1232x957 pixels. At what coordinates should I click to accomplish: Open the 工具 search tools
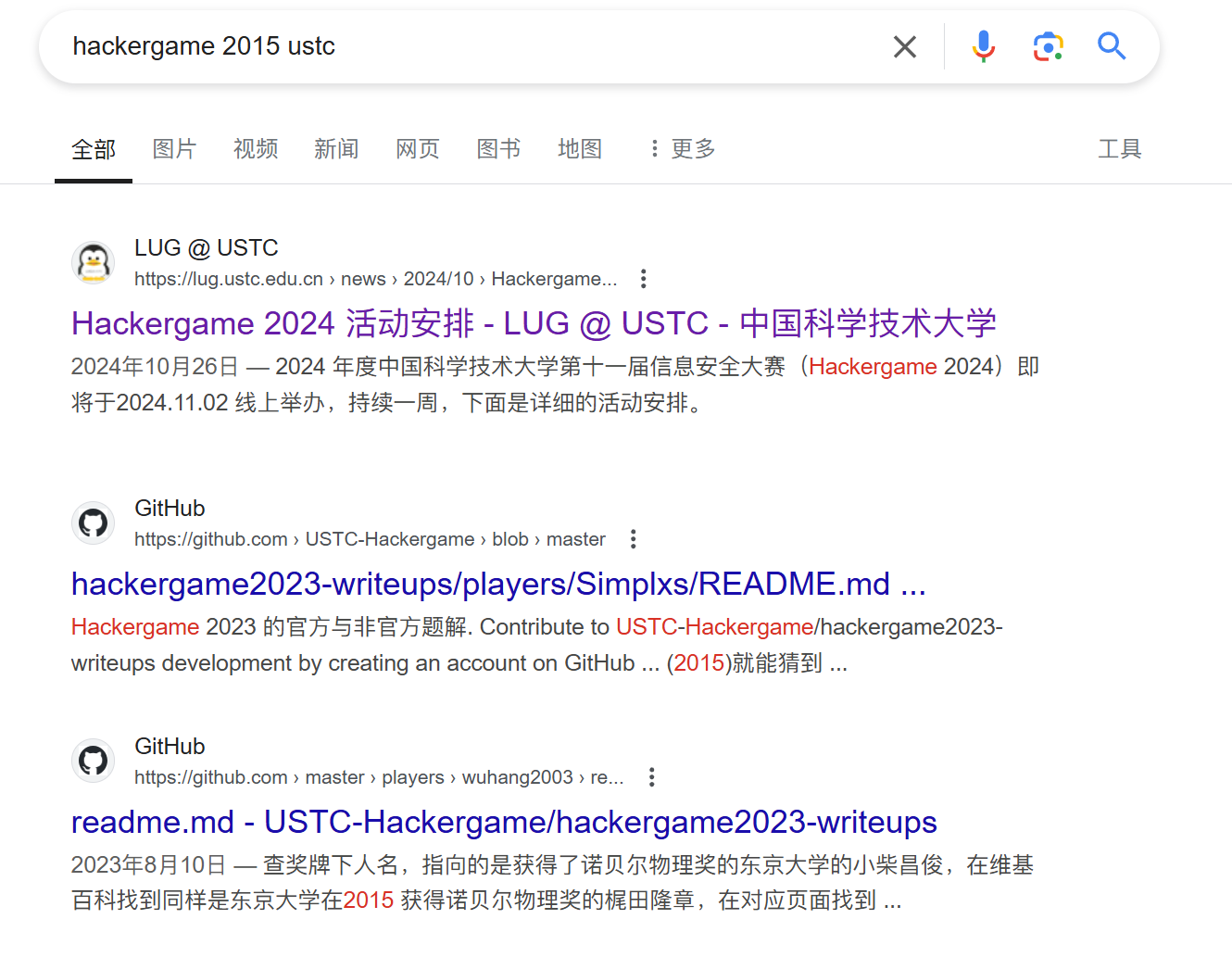(x=1119, y=149)
